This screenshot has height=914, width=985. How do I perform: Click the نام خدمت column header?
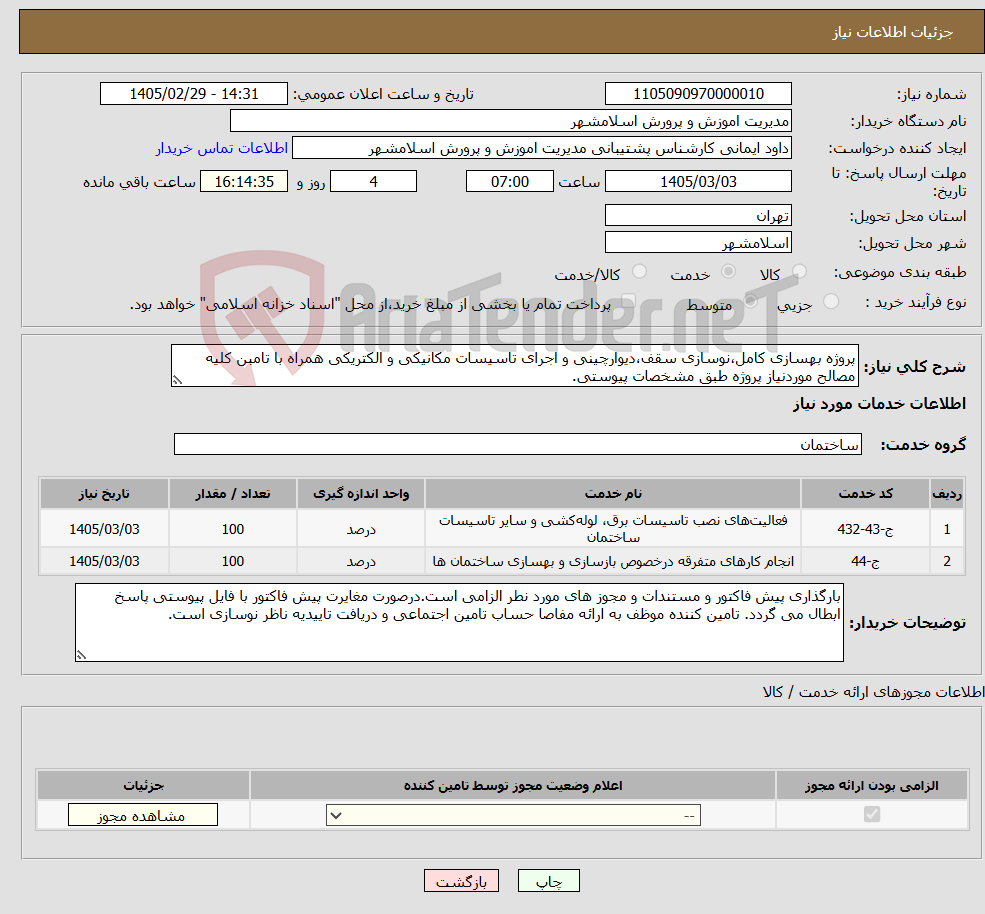click(612, 493)
